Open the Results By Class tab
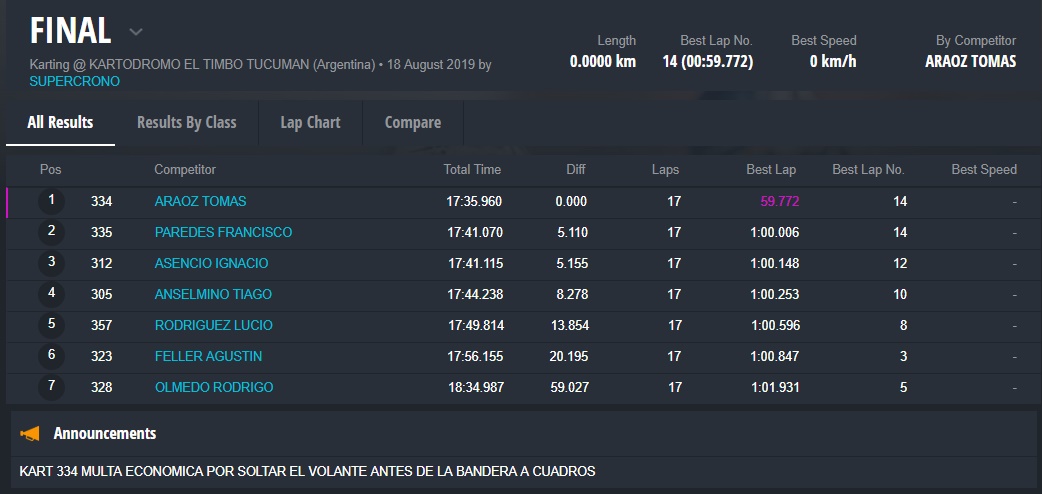Image resolution: width=1042 pixels, height=494 pixels. tap(186, 123)
